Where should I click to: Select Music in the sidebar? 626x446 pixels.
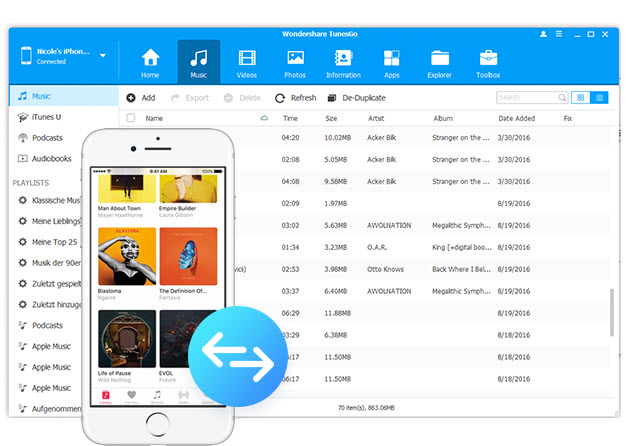64,96
